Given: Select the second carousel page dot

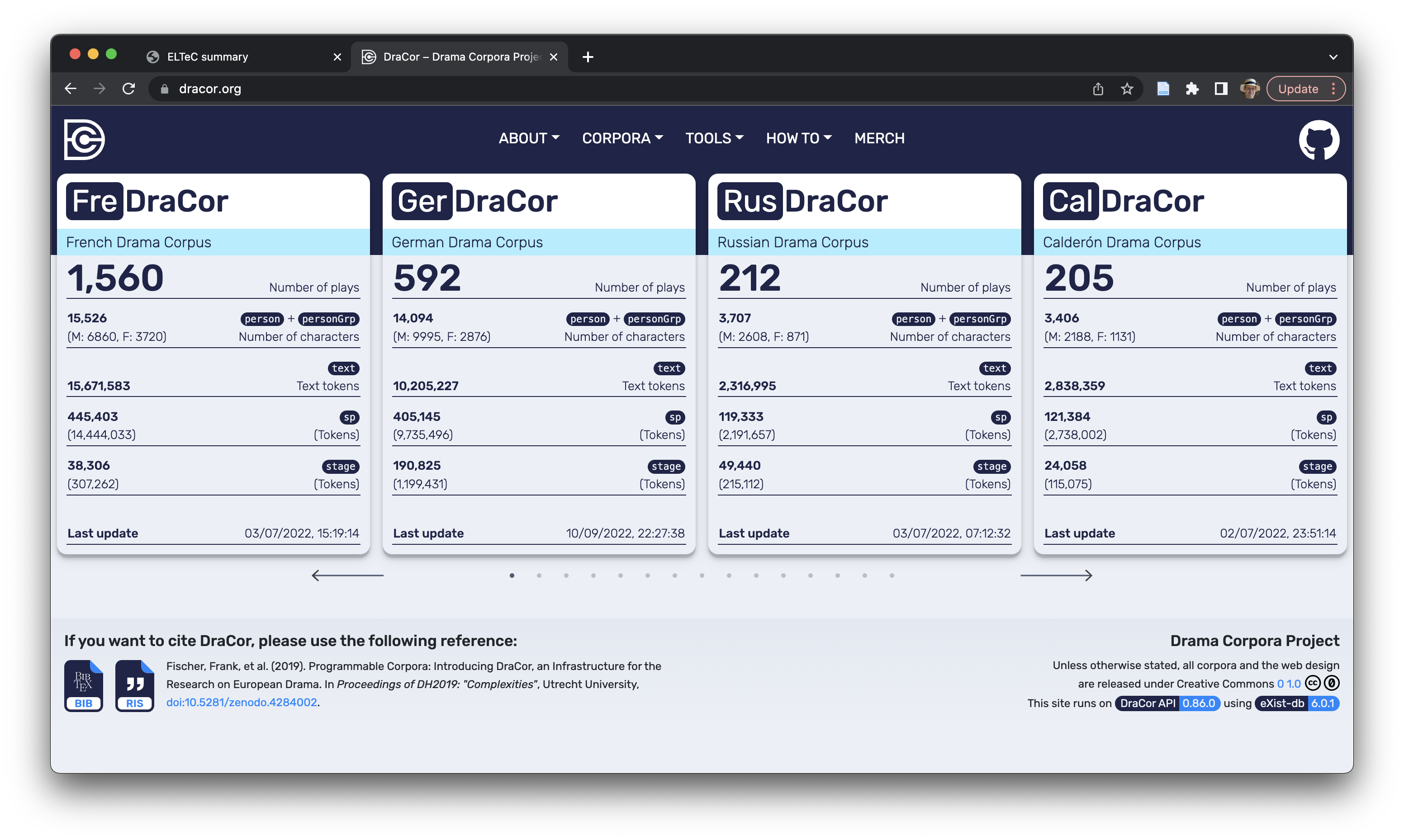Looking at the screenshot, I should point(539,576).
